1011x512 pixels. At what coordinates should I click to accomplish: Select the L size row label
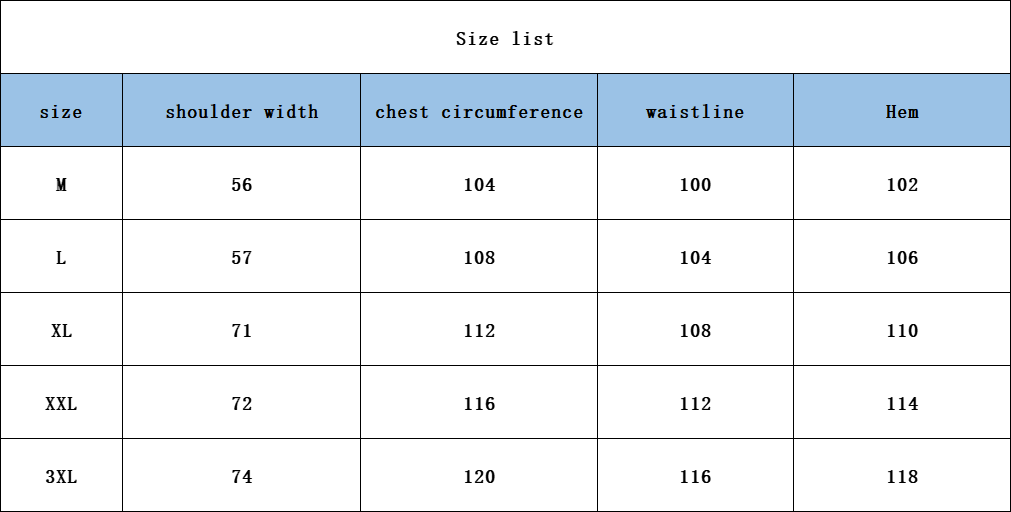click(x=61, y=258)
